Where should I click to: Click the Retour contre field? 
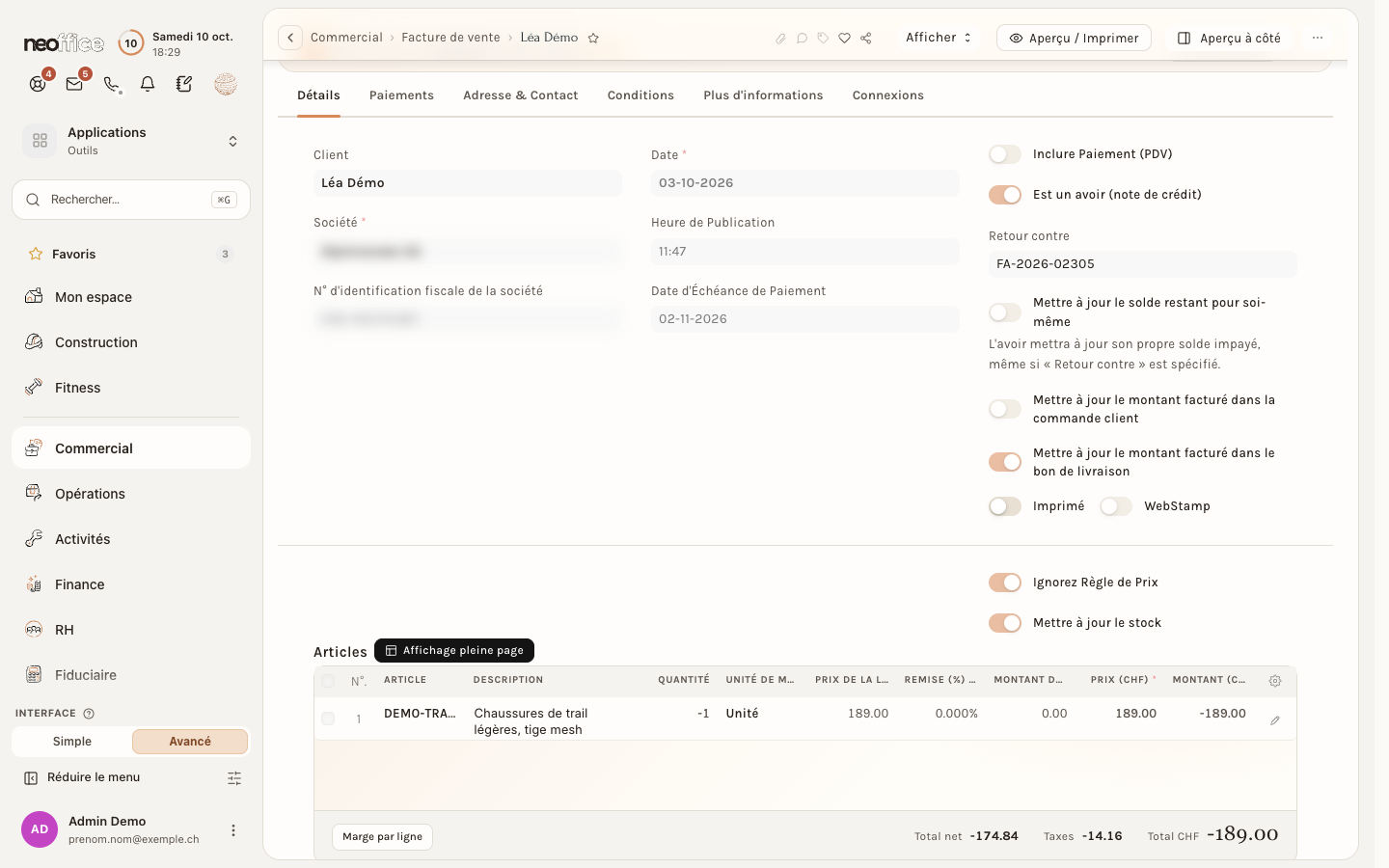pyautogui.click(x=1143, y=264)
